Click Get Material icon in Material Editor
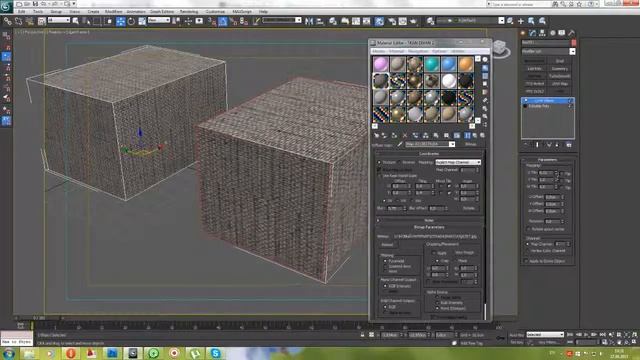640x360 pixels. click(x=376, y=136)
